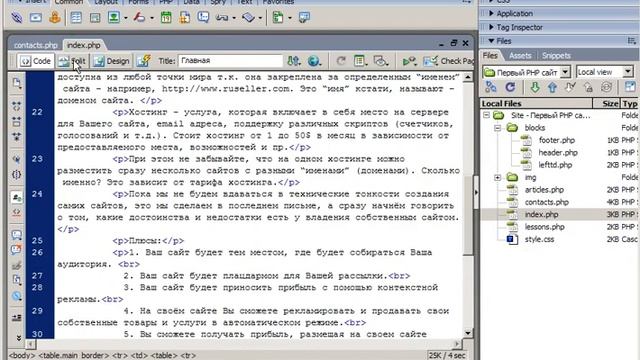Toggle Line Numbers in coding toolbar
640x360 pixels.
pos(17,198)
